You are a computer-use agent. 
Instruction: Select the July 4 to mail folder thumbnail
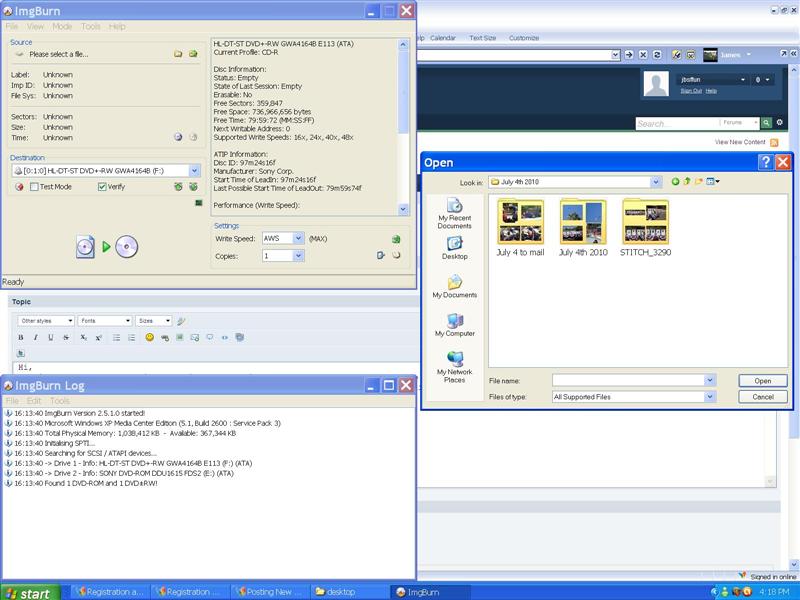[520, 228]
